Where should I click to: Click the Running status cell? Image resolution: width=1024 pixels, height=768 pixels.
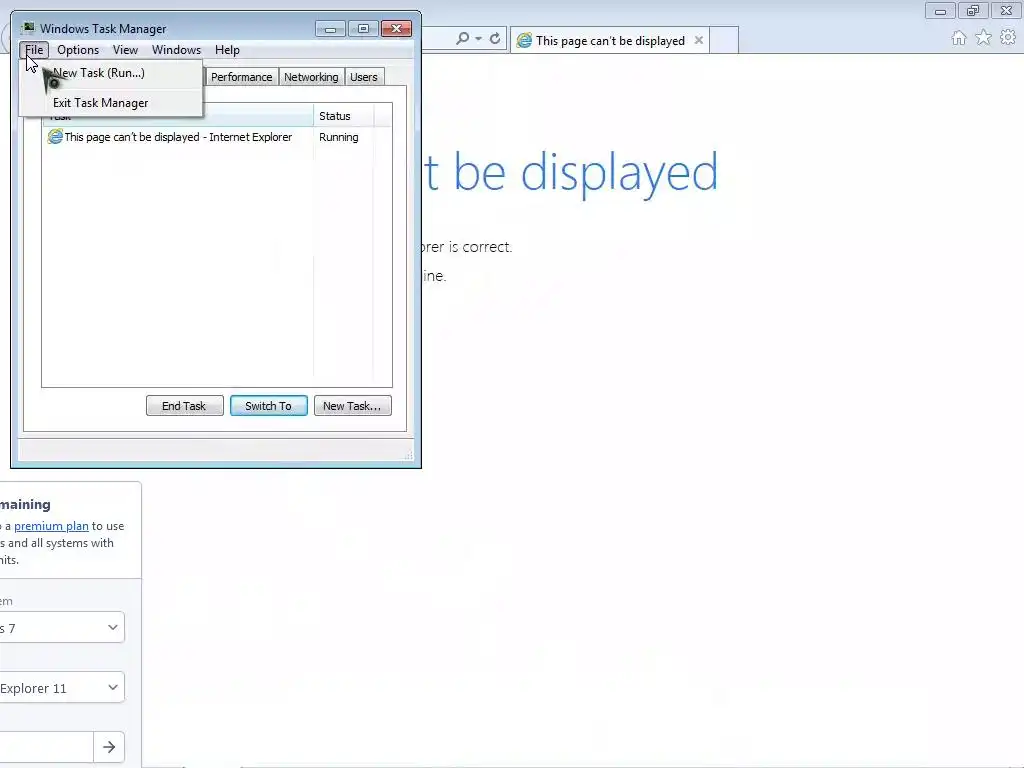pyautogui.click(x=338, y=137)
